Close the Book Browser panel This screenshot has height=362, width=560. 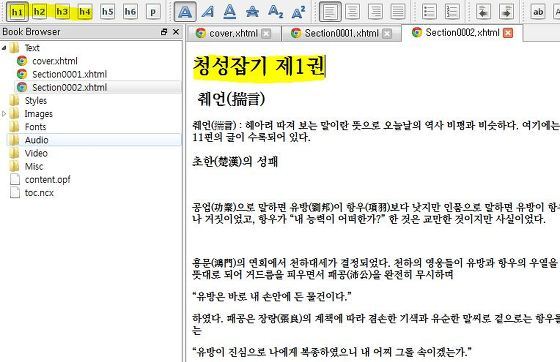click(x=176, y=32)
